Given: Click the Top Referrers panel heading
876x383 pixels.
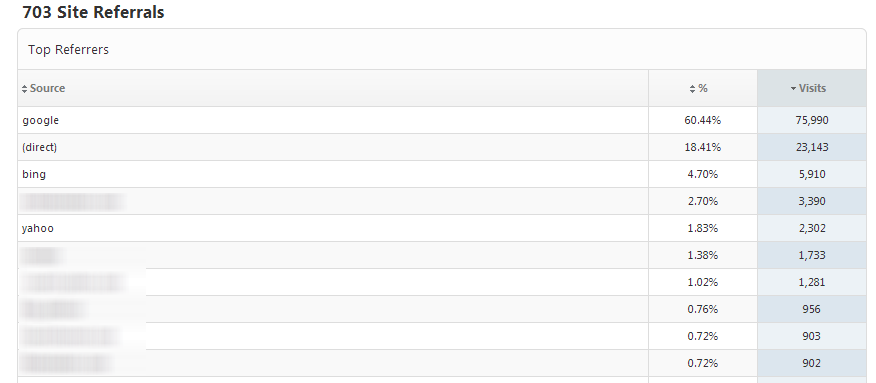Looking at the screenshot, I should click(x=68, y=50).
